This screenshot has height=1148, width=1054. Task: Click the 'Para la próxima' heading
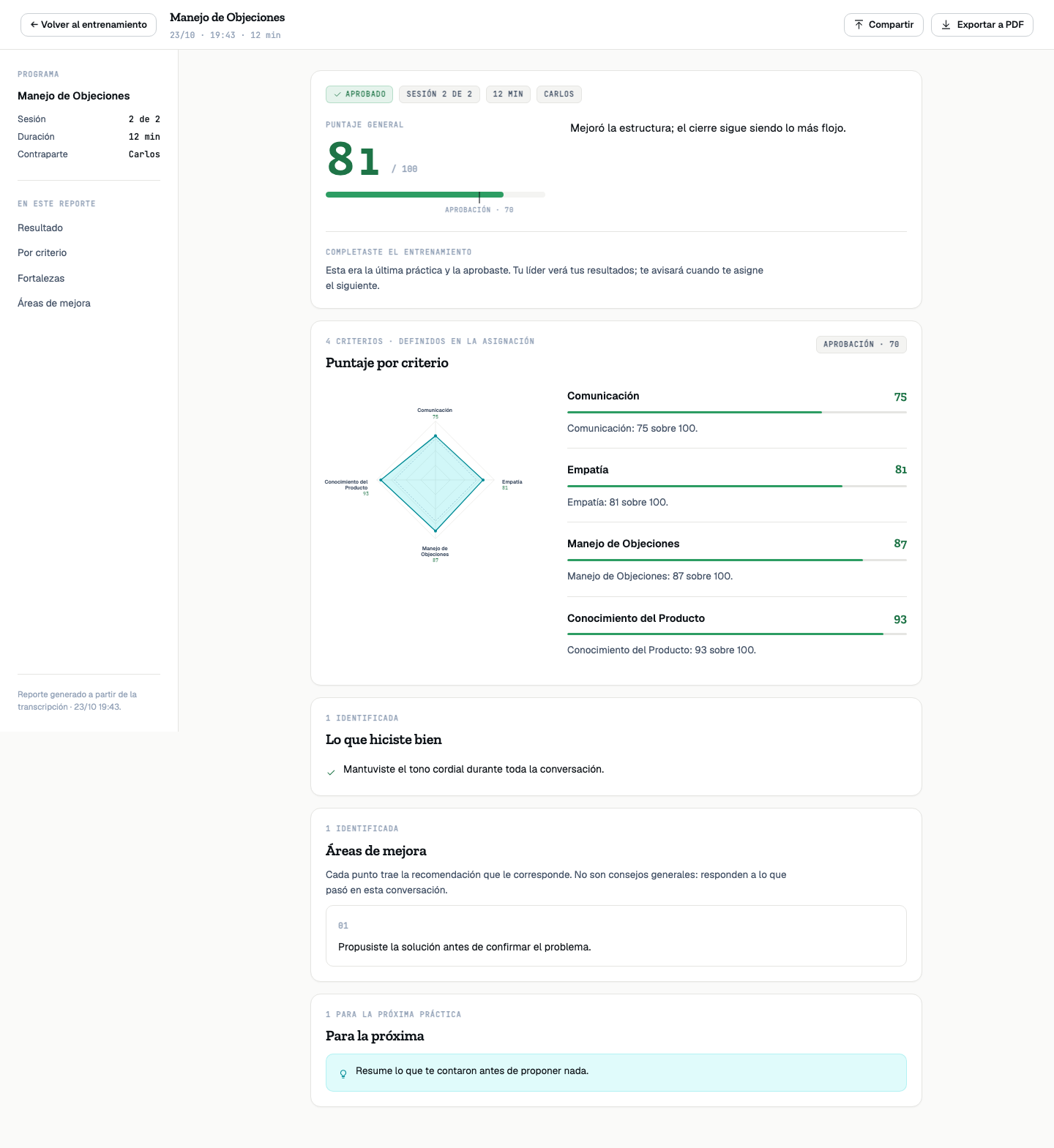(x=375, y=1036)
